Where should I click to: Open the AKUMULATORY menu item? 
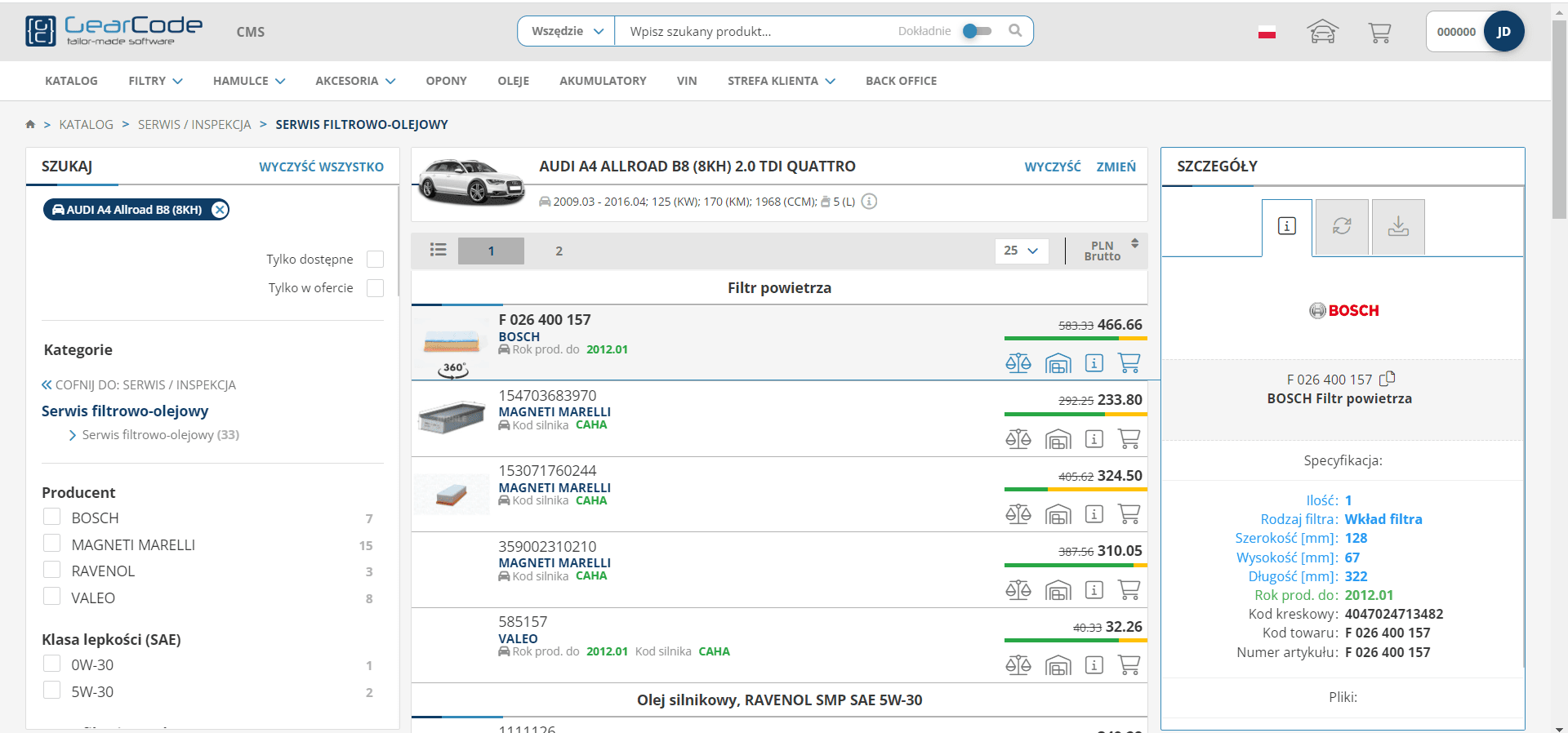click(603, 81)
